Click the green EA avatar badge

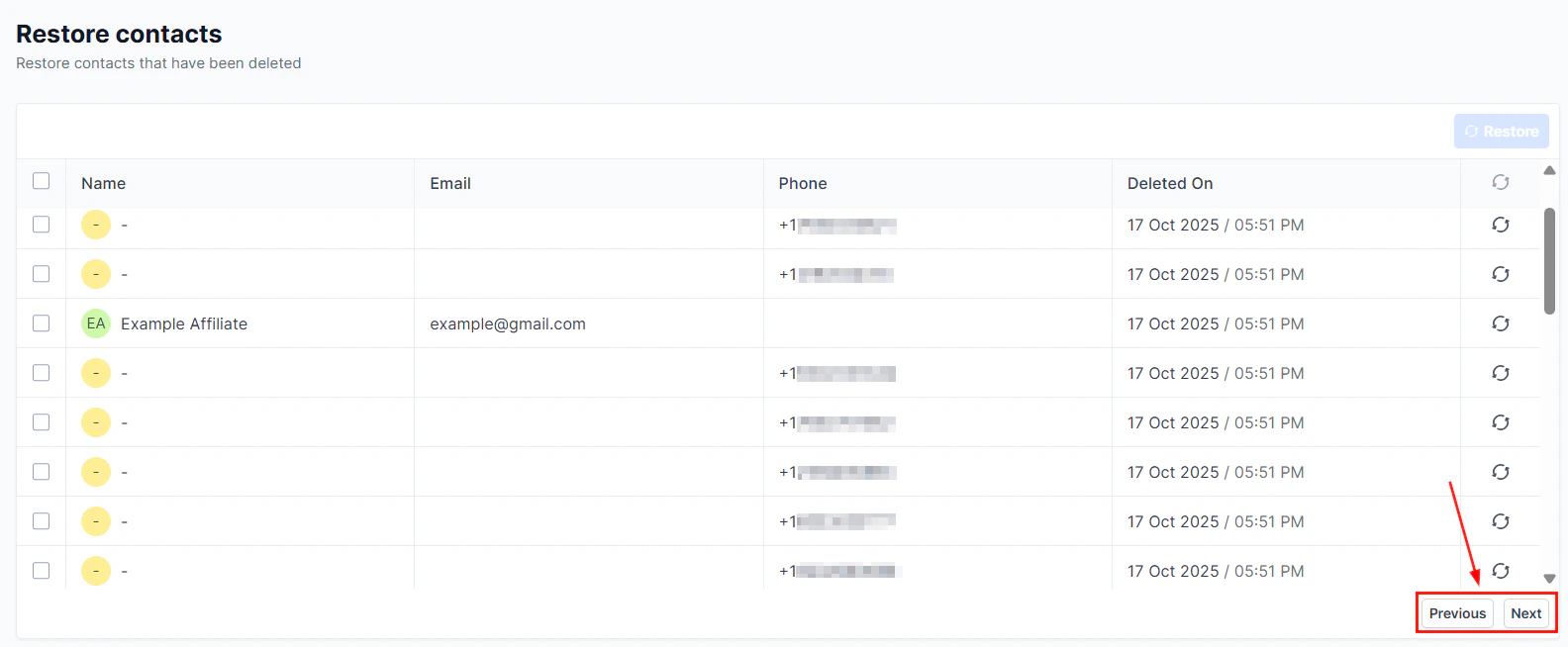[96, 323]
